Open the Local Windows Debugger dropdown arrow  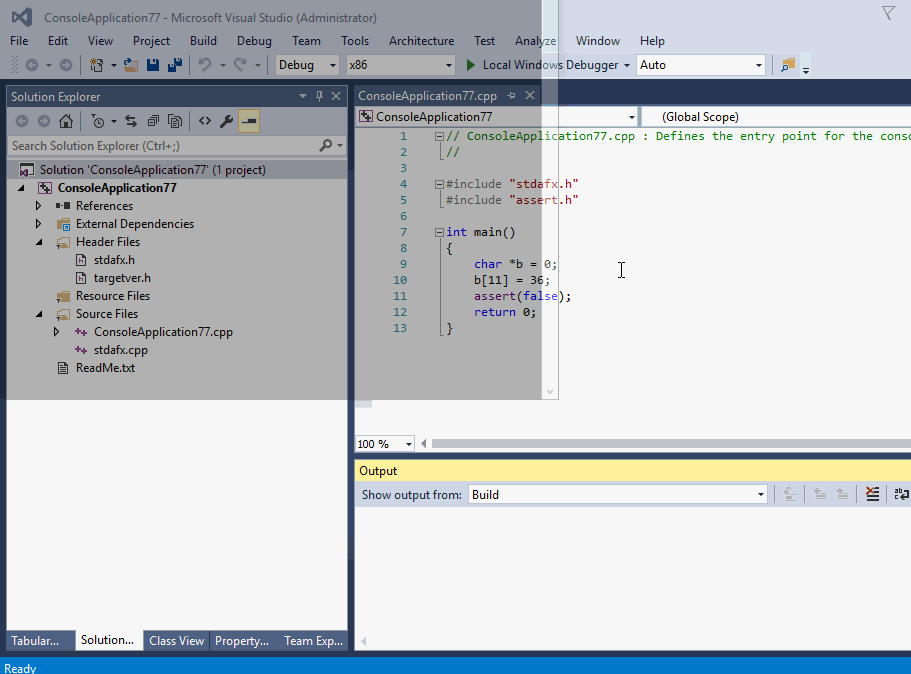(627, 65)
